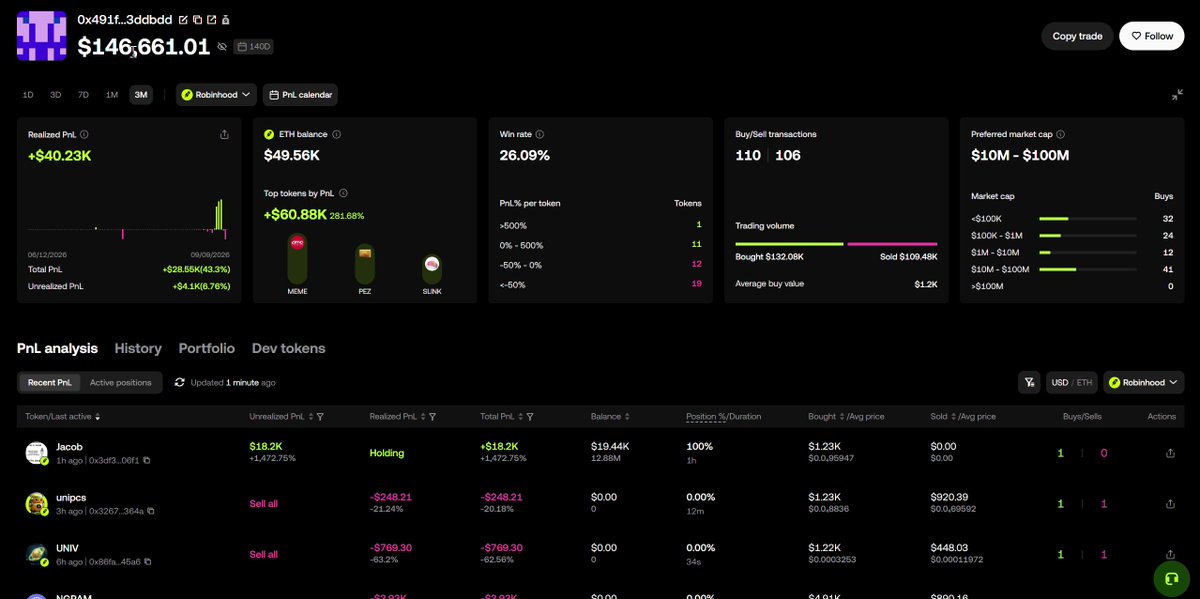1200x599 pixels.
Task: Show ETH balance info tooltip
Action: pos(337,134)
